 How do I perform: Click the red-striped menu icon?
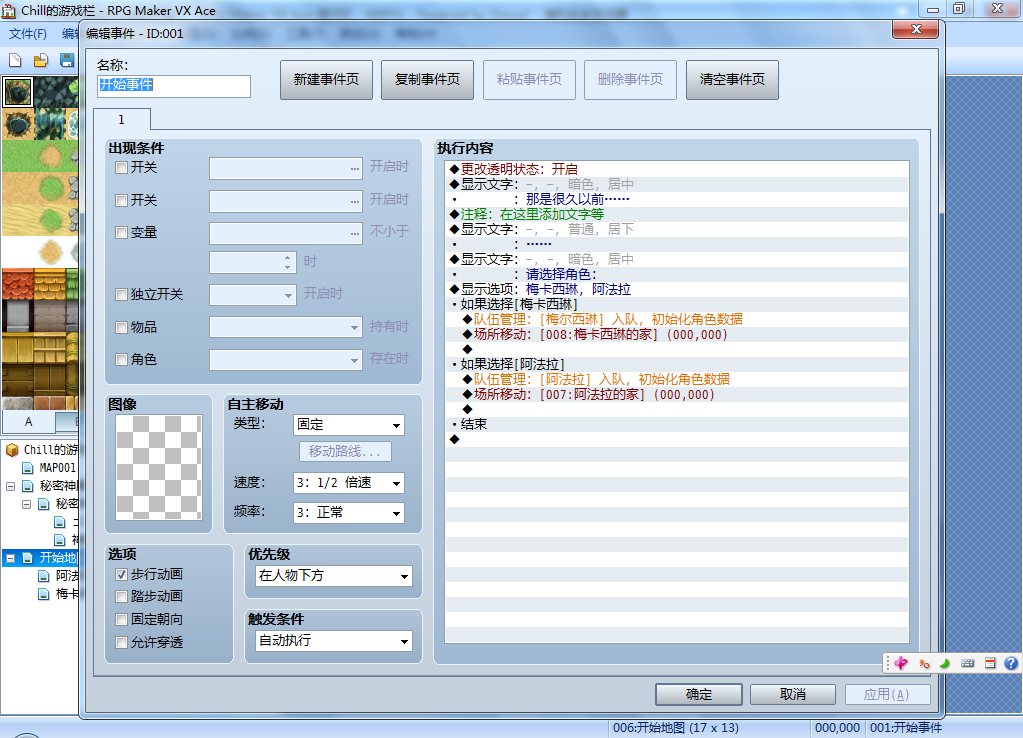990,664
